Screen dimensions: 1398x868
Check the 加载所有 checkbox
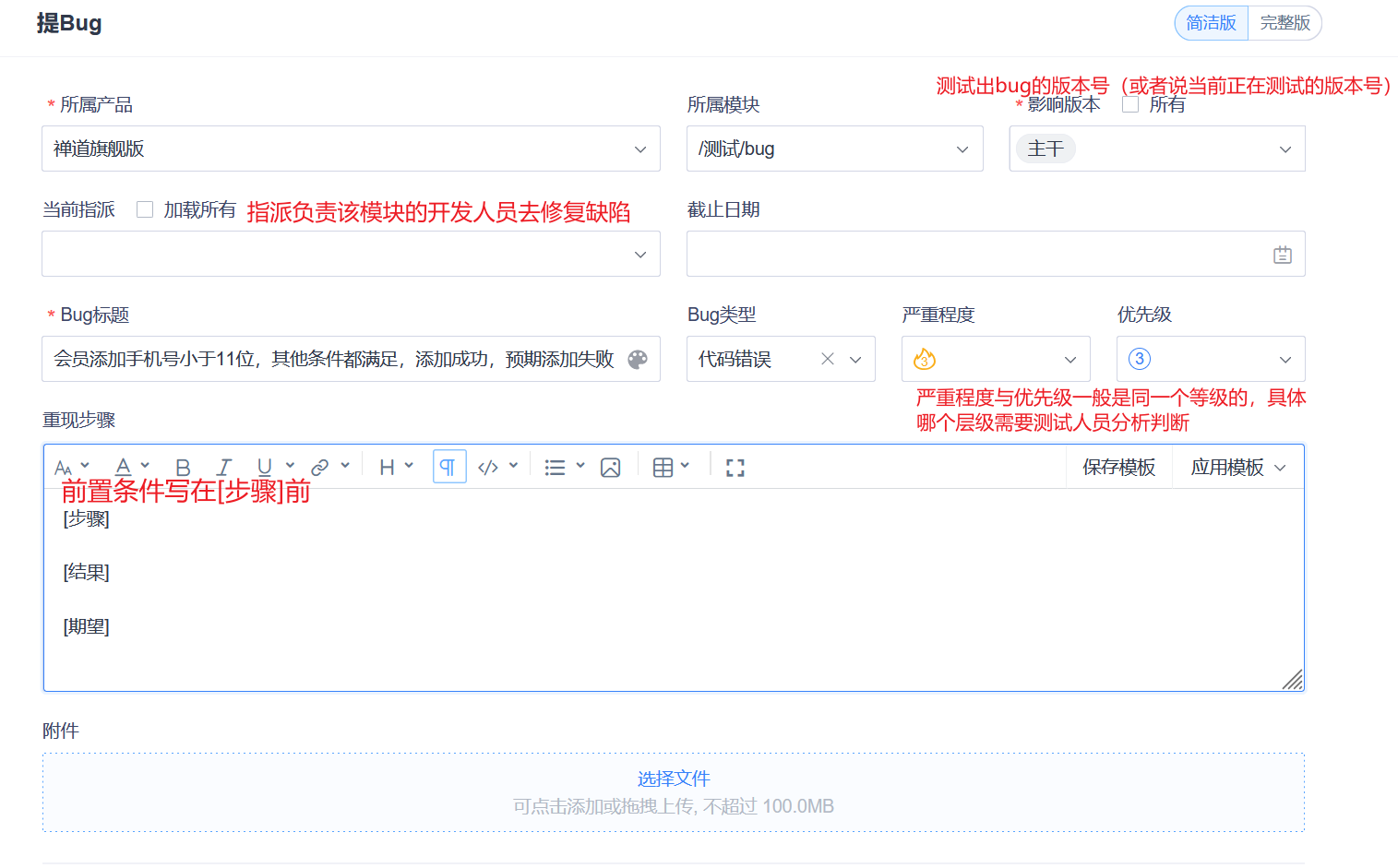(x=145, y=209)
